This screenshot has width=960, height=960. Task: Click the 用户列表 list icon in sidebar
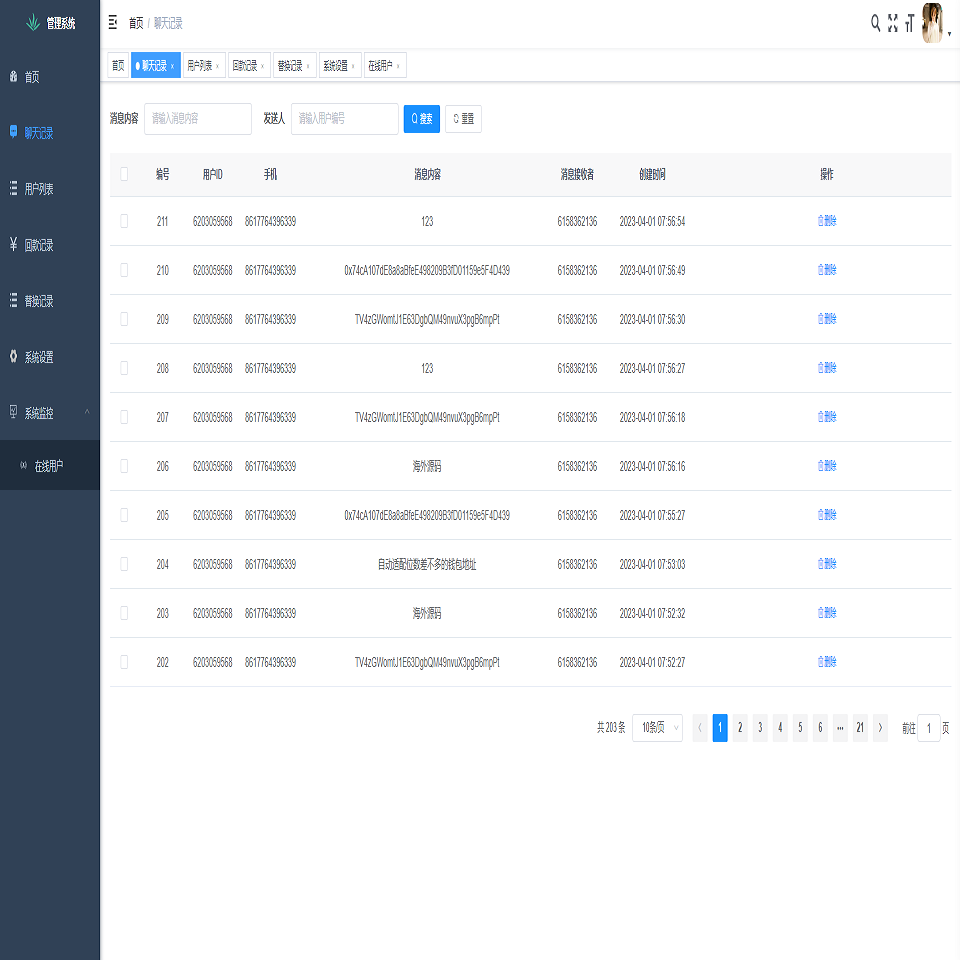[x=13, y=188]
